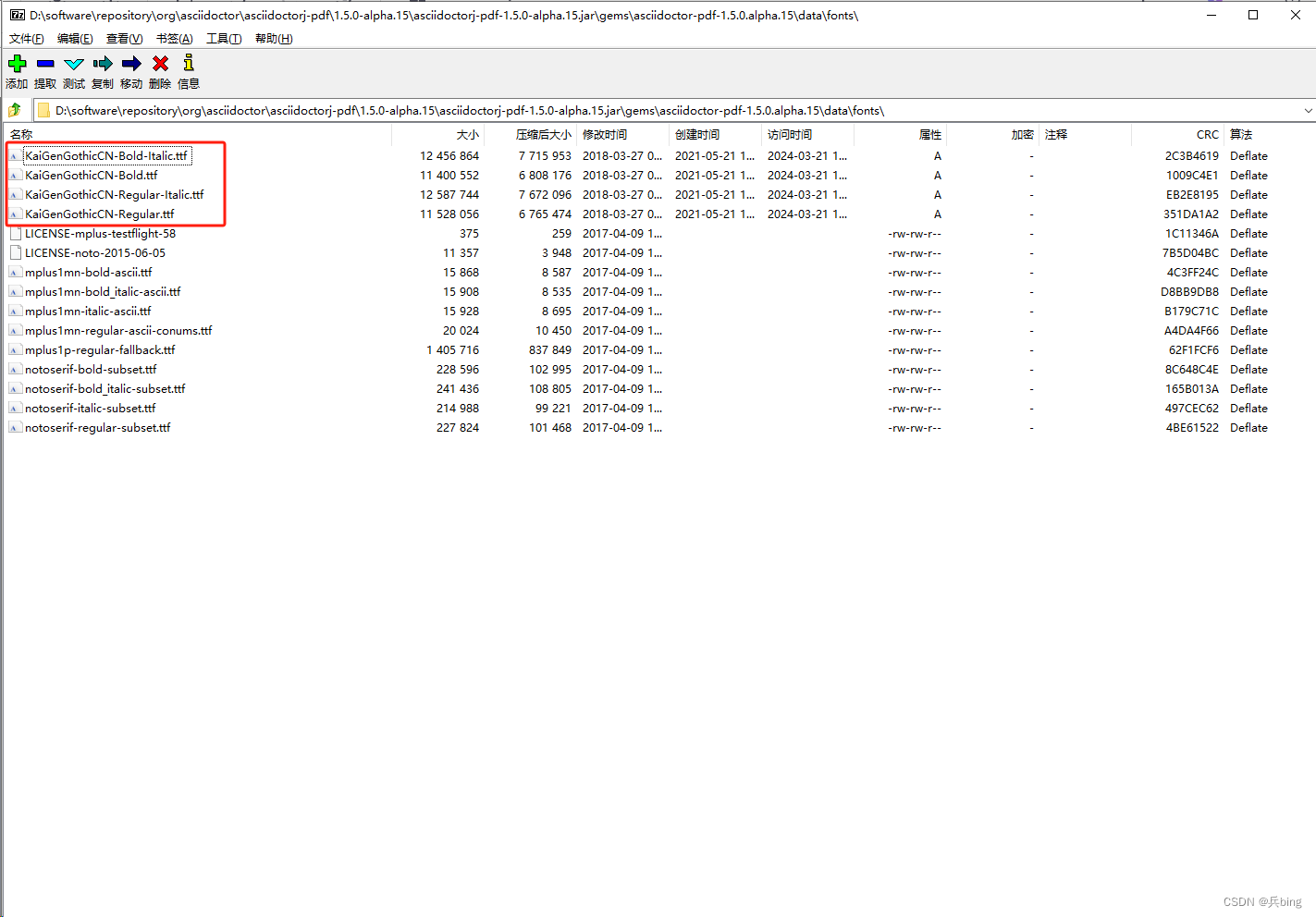Sort files by the CRC column header

click(x=1207, y=135)
